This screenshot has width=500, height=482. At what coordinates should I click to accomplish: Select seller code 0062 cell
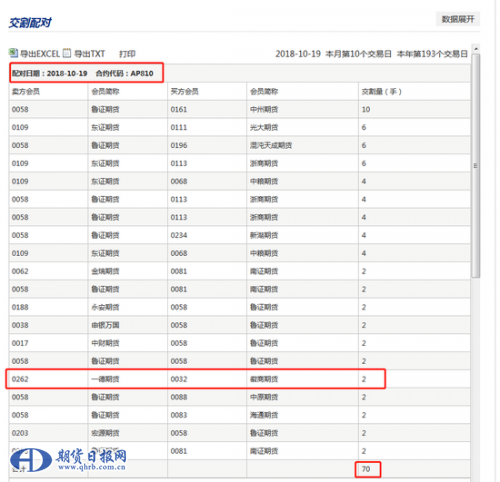coord(48,272)
